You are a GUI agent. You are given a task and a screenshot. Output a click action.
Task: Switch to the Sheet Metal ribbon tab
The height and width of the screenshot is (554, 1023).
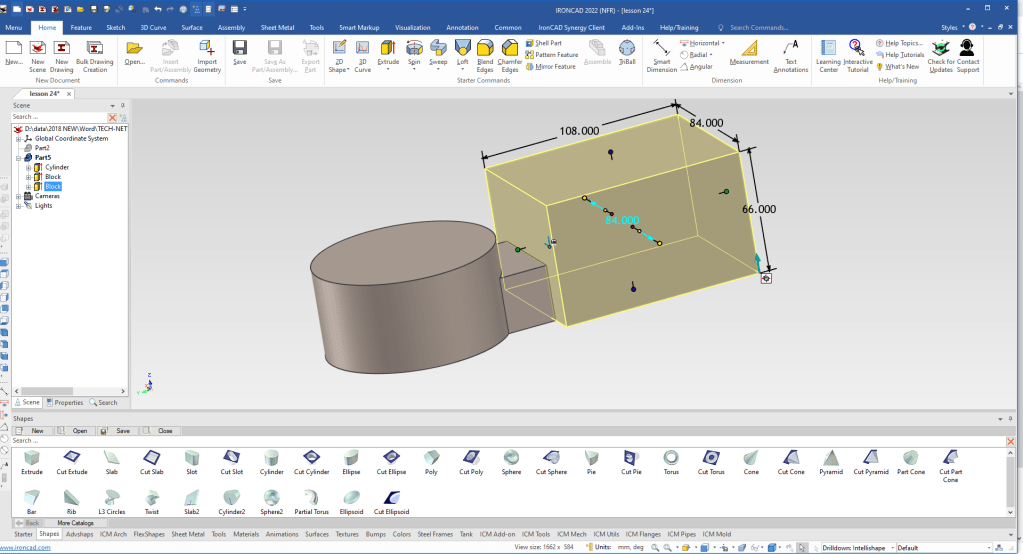tap(276, 28)
